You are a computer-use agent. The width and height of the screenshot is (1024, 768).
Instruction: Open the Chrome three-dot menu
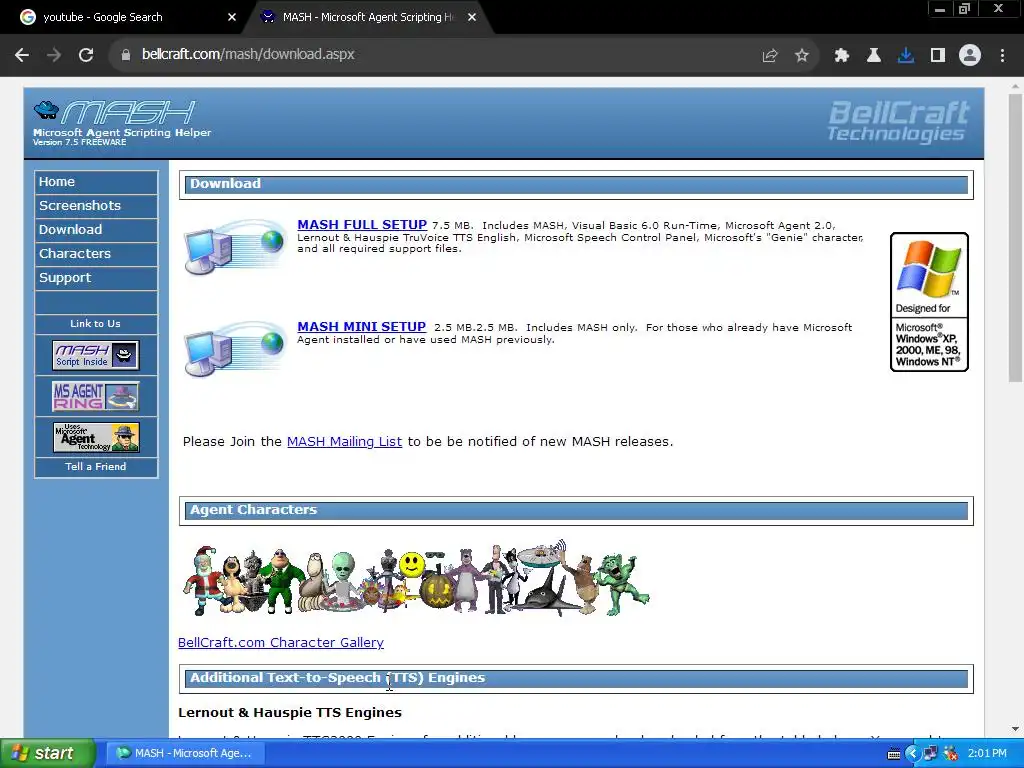(x=1002, y=56)
